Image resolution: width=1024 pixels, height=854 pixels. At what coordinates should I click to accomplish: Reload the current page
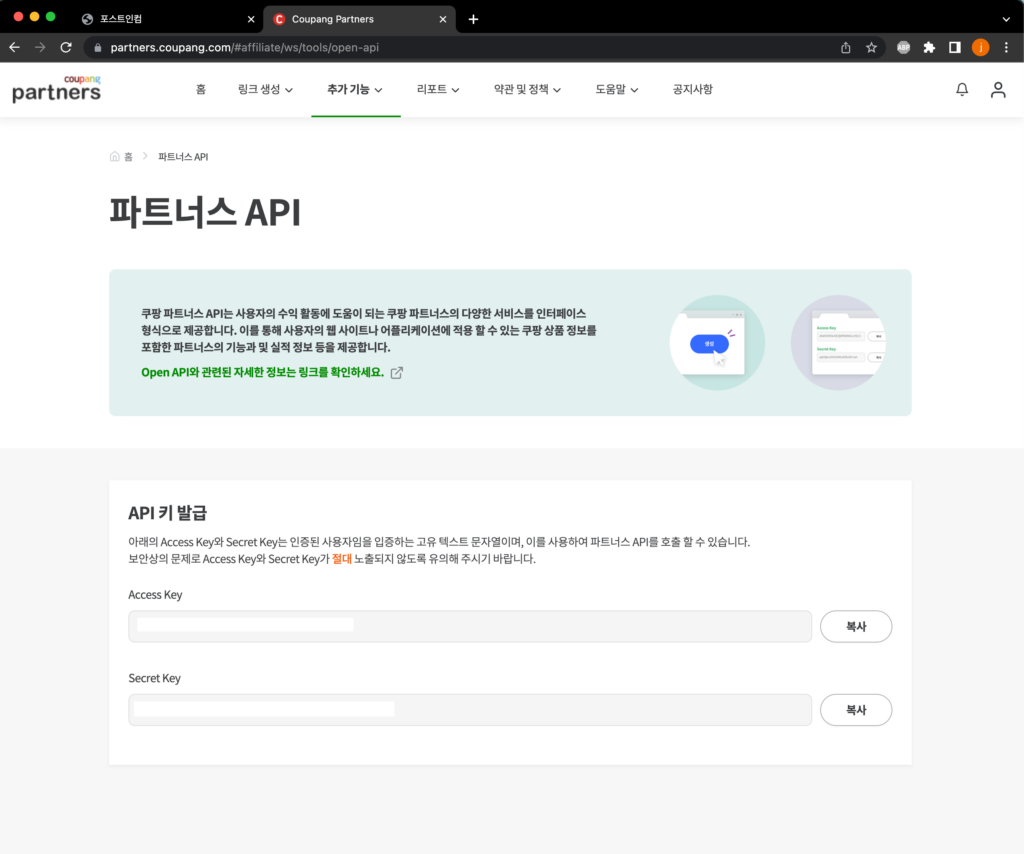[66, 48]
